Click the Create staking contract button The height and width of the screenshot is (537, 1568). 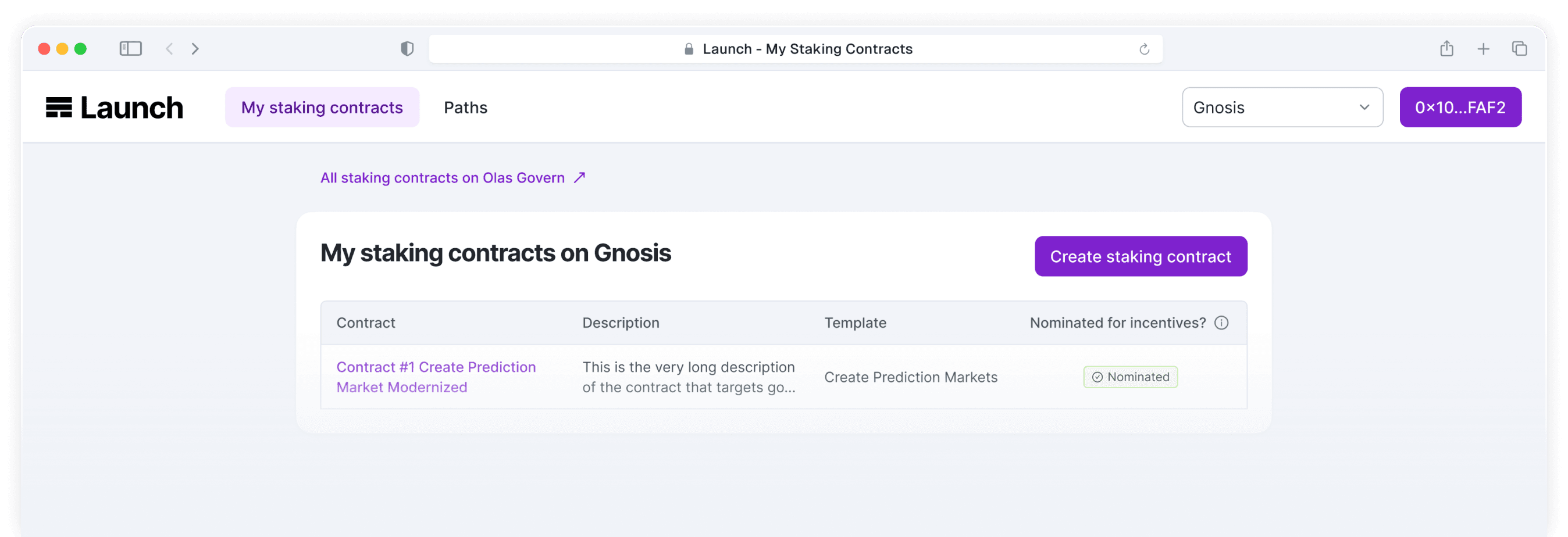1140,256
